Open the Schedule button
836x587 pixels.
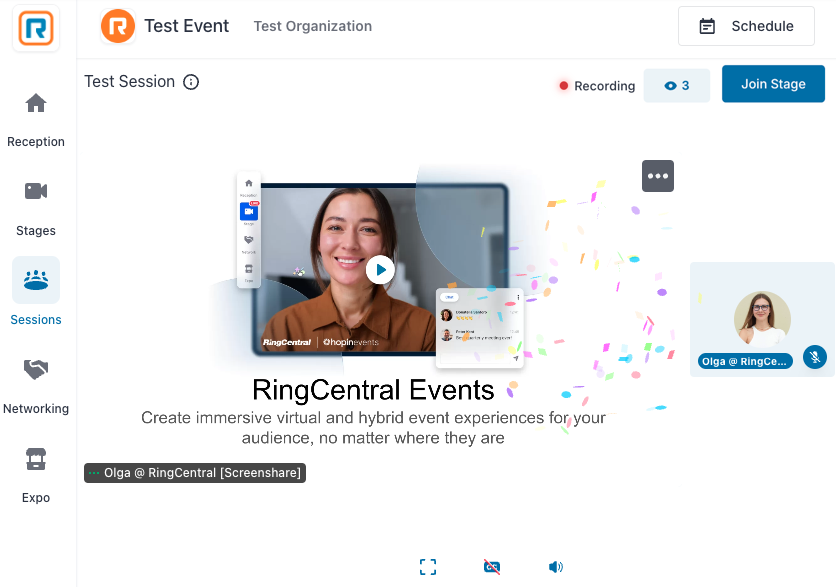746,26
